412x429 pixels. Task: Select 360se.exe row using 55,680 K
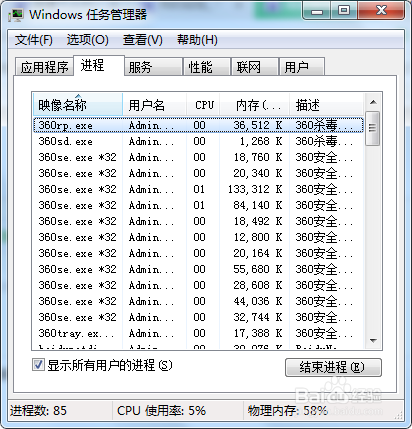(198, 269)
